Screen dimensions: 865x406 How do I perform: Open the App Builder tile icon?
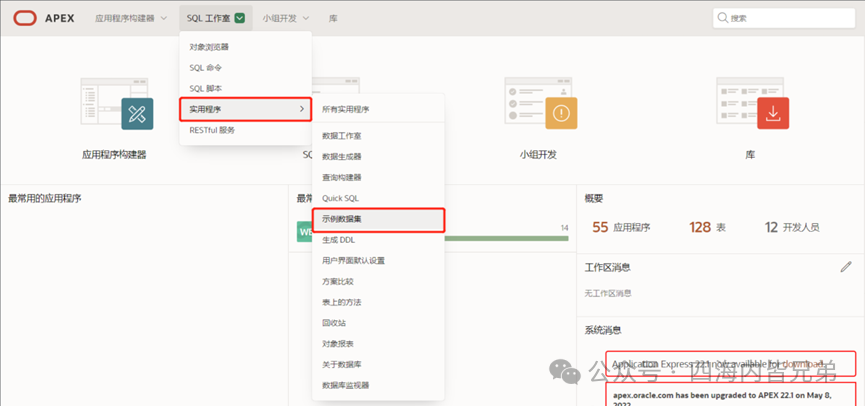[x=117, y=103]
